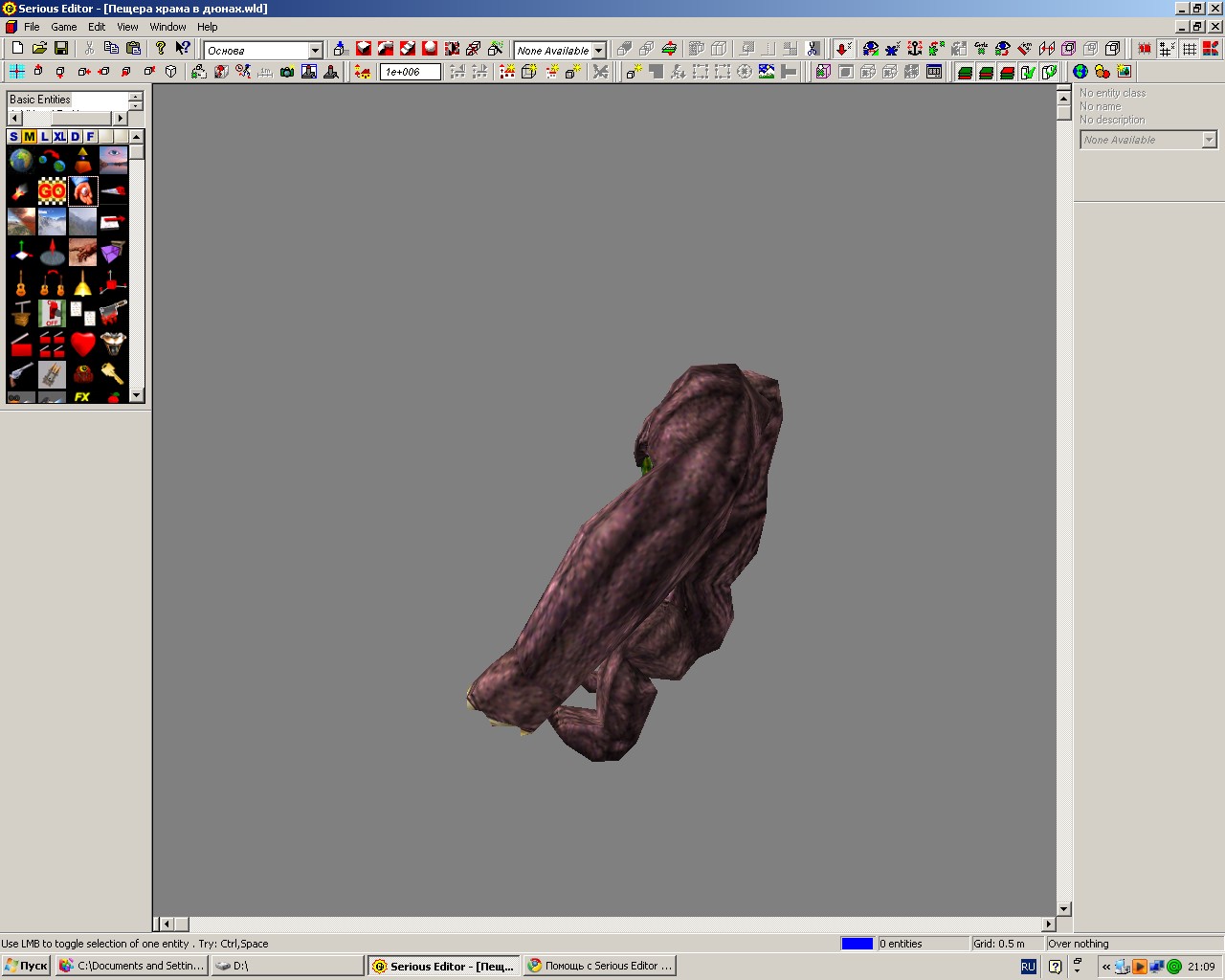Select the ON/OFF switch entity
The height and width of the screenshot is (980, 1225).
[x=52, y=313]
